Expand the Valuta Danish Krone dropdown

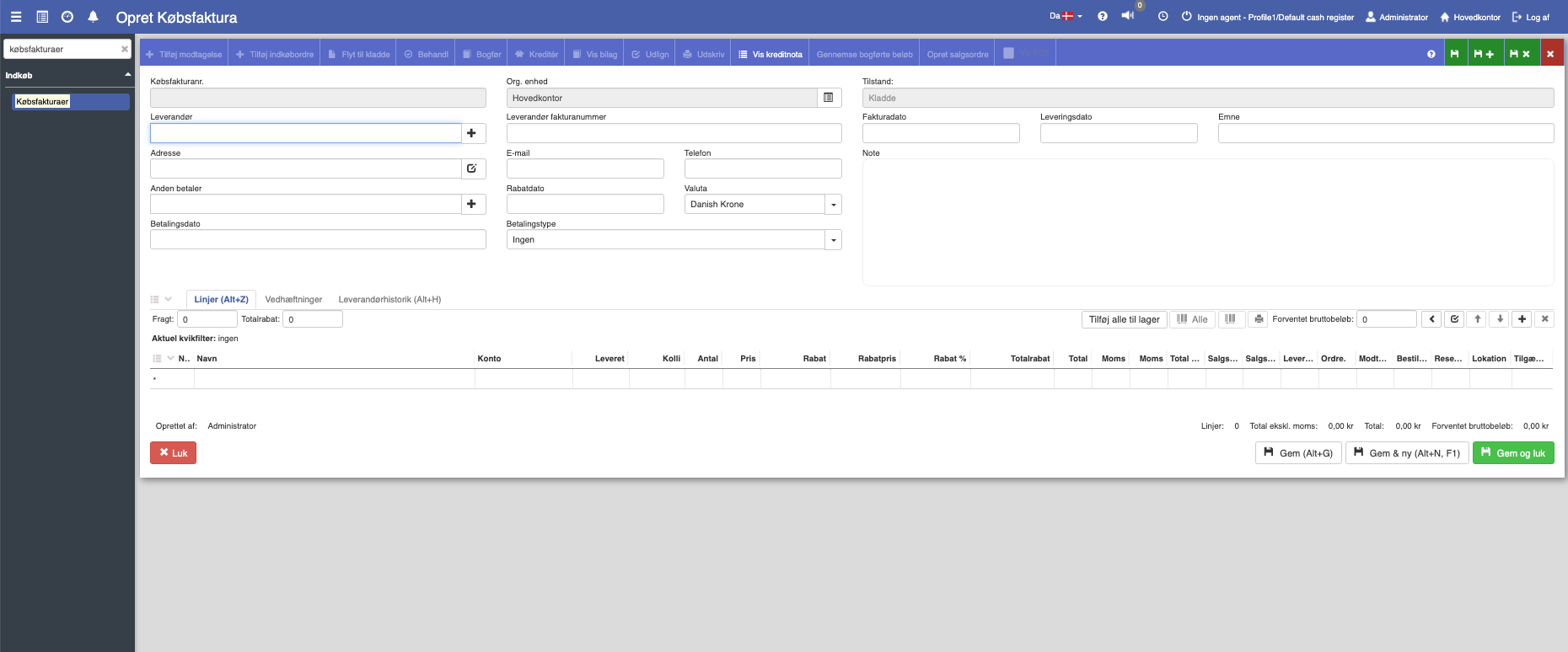click(x=833, y=204)
